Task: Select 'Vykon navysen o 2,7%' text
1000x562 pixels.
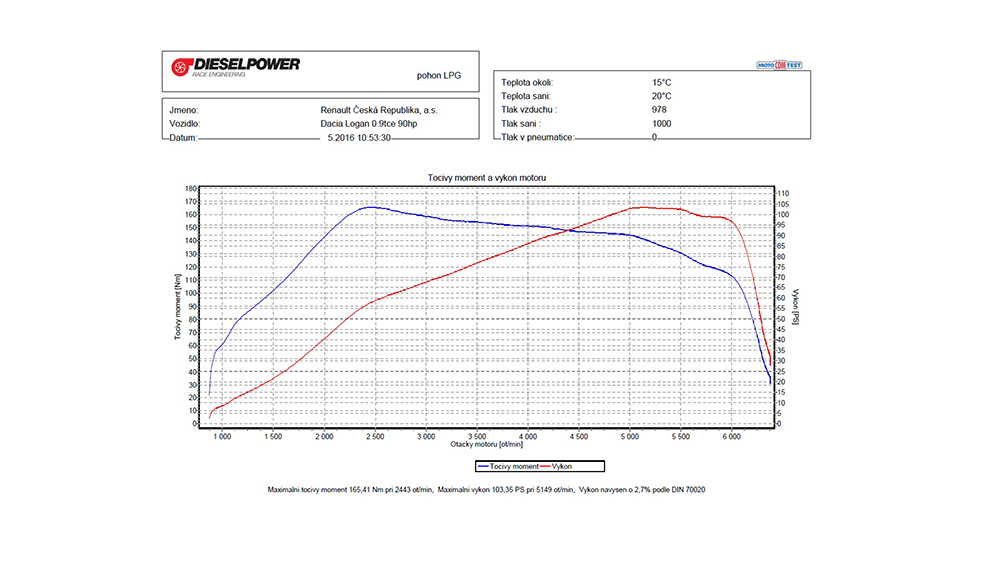Action: tap(616, 490)
